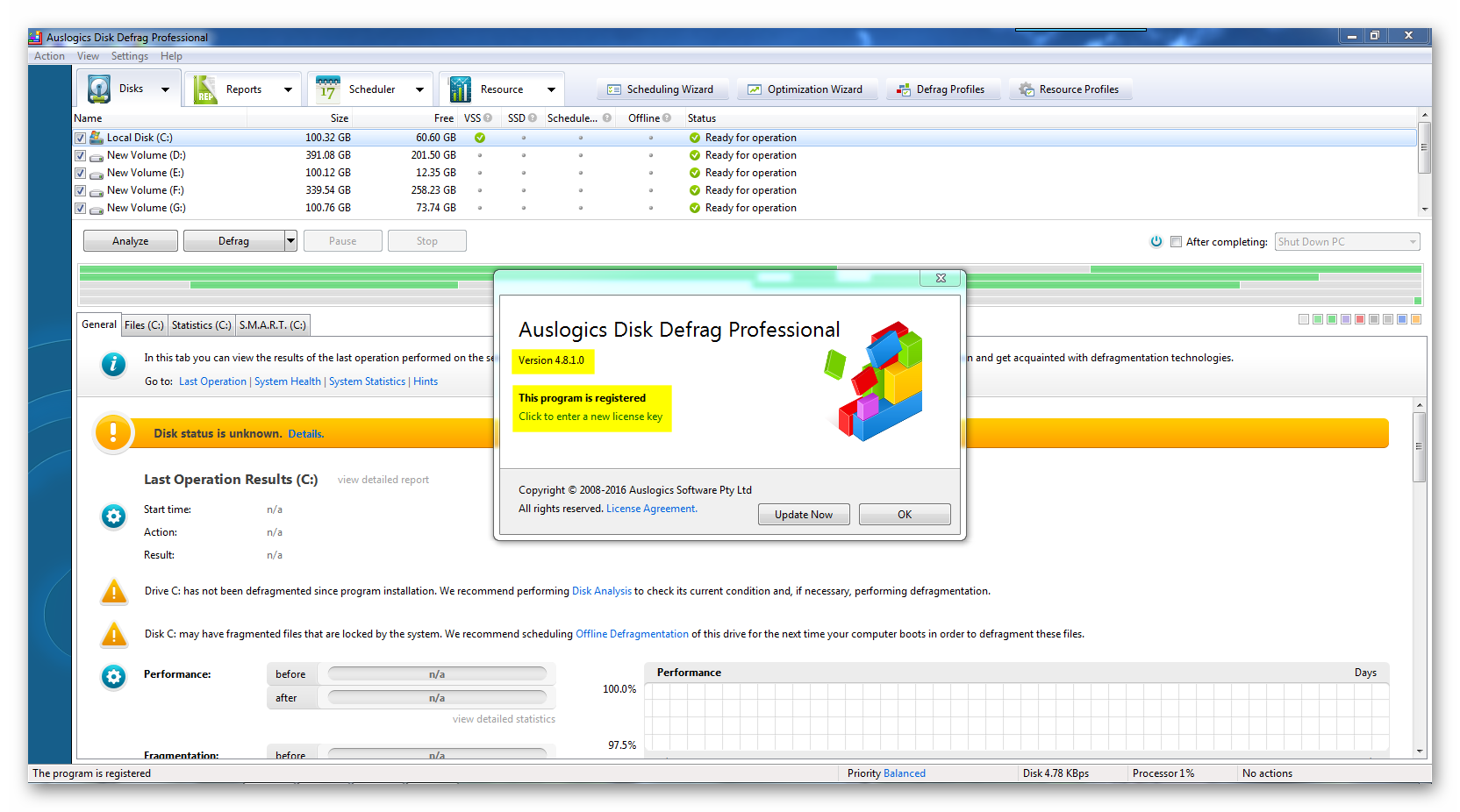Click the Local Disk (C:) drive icon
The height and width of the screenshot is (812, 1460).
coord(97,138)
